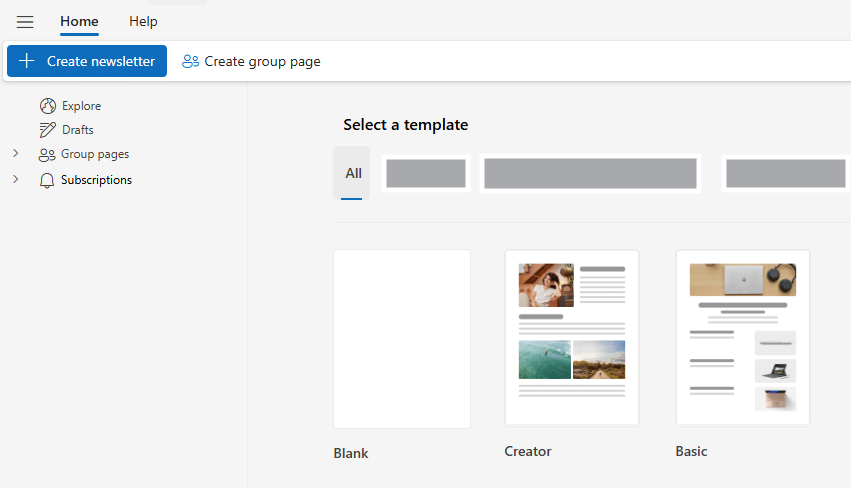Click the people icon beside Create group page
Screen dimensions: 851x488
coord(190,61)
